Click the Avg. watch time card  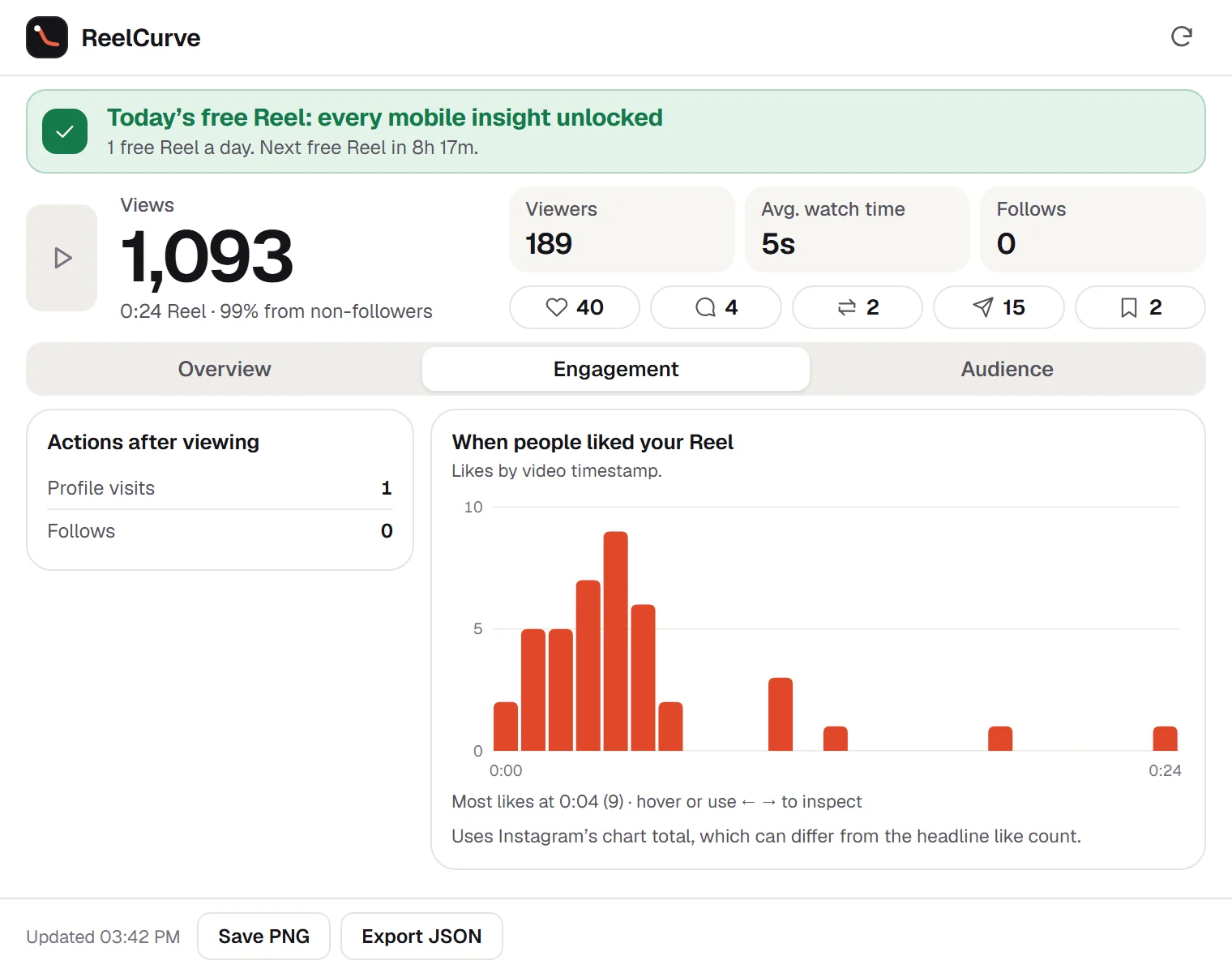pyautogui.click(x=858, y=229)
